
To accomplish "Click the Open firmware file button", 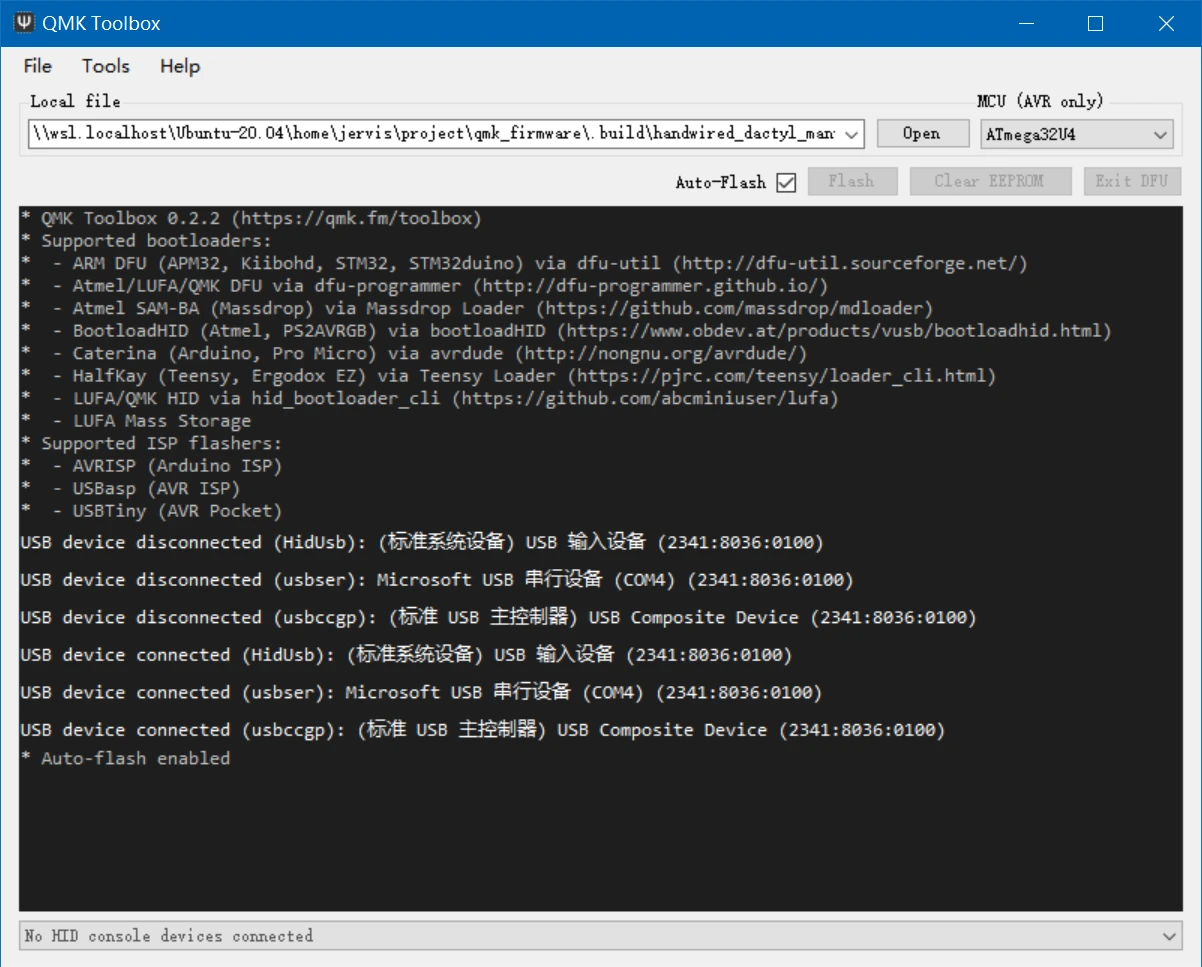I will coord(922,133).
